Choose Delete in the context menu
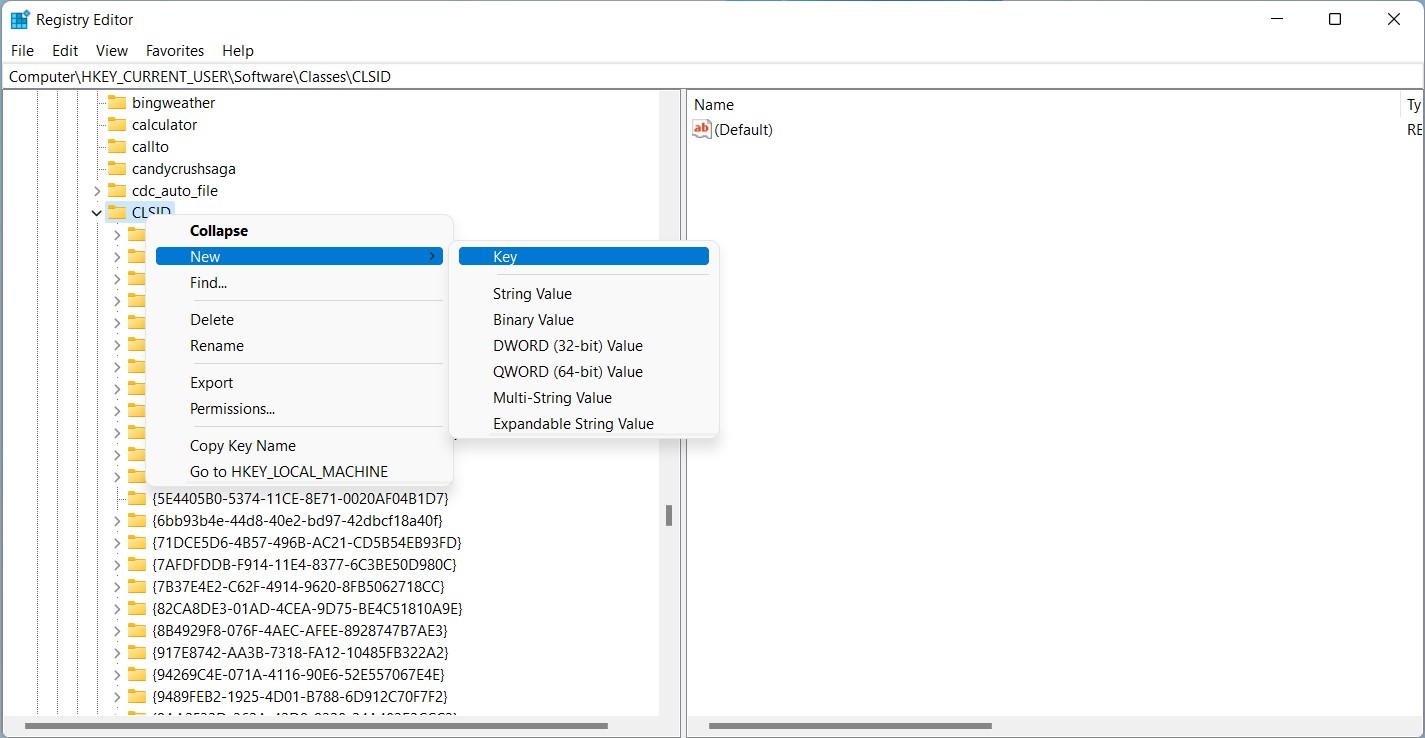 [x=299, y=320]
